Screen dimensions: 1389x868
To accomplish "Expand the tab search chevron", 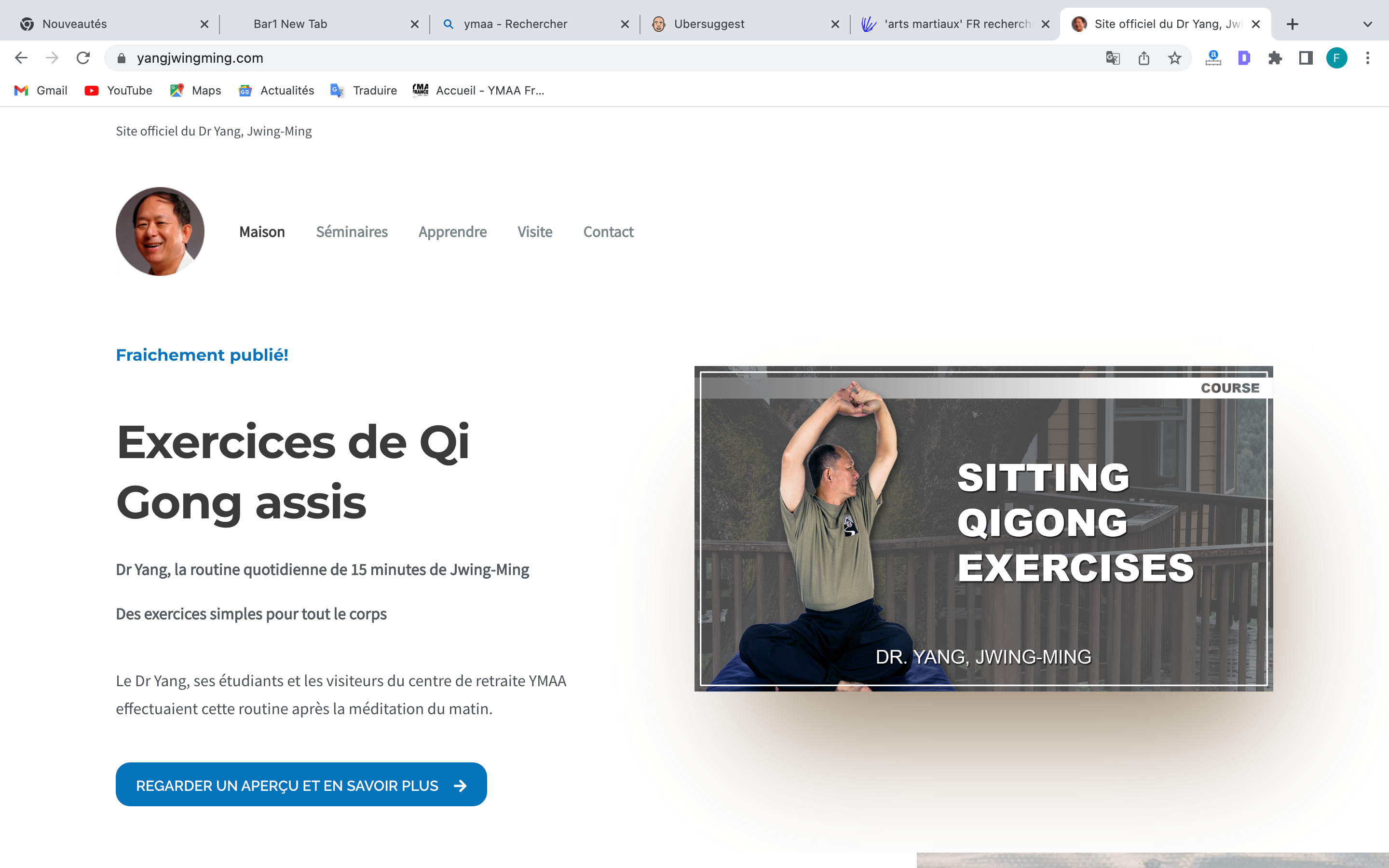I will pos(1368,24).
